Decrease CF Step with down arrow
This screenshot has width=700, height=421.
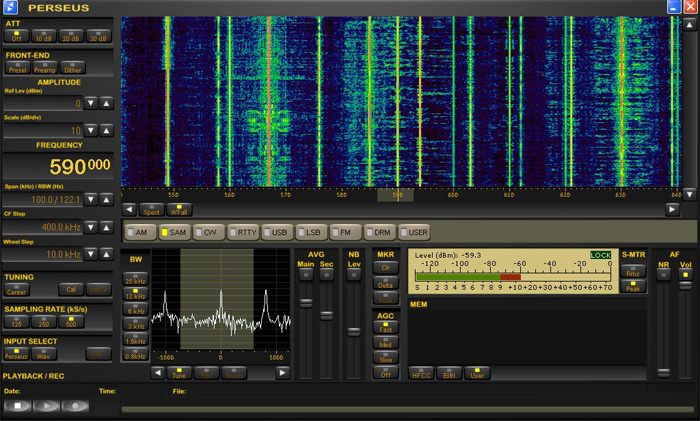[x=91, y=227]
